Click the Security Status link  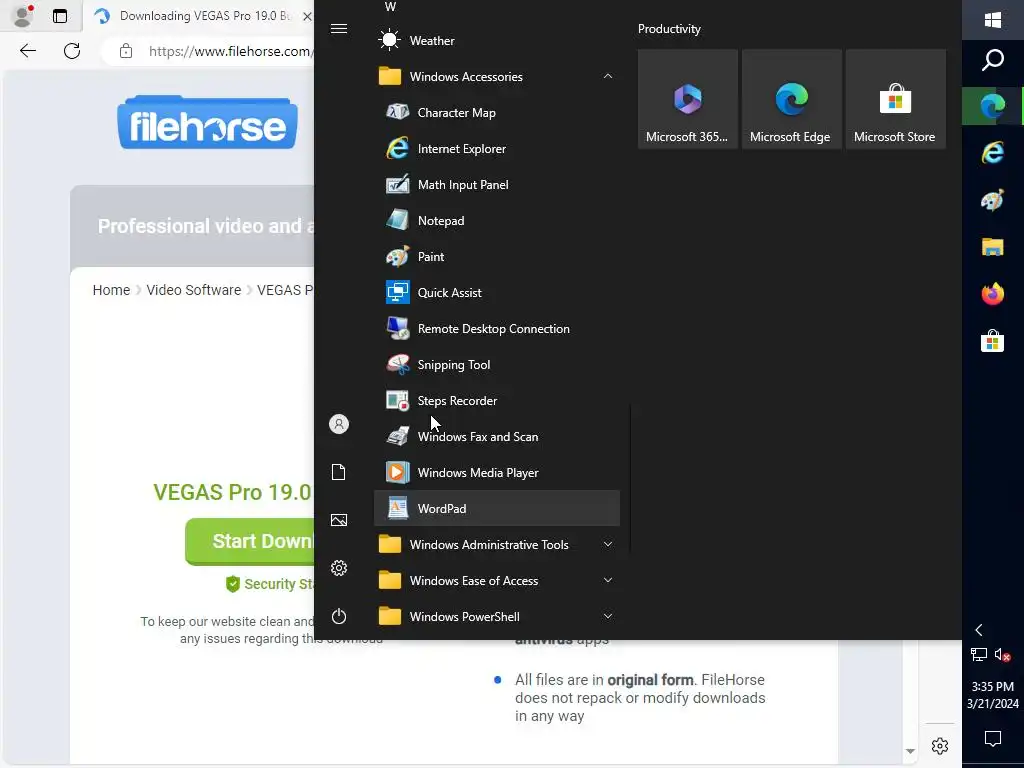[x=270, y=584]
